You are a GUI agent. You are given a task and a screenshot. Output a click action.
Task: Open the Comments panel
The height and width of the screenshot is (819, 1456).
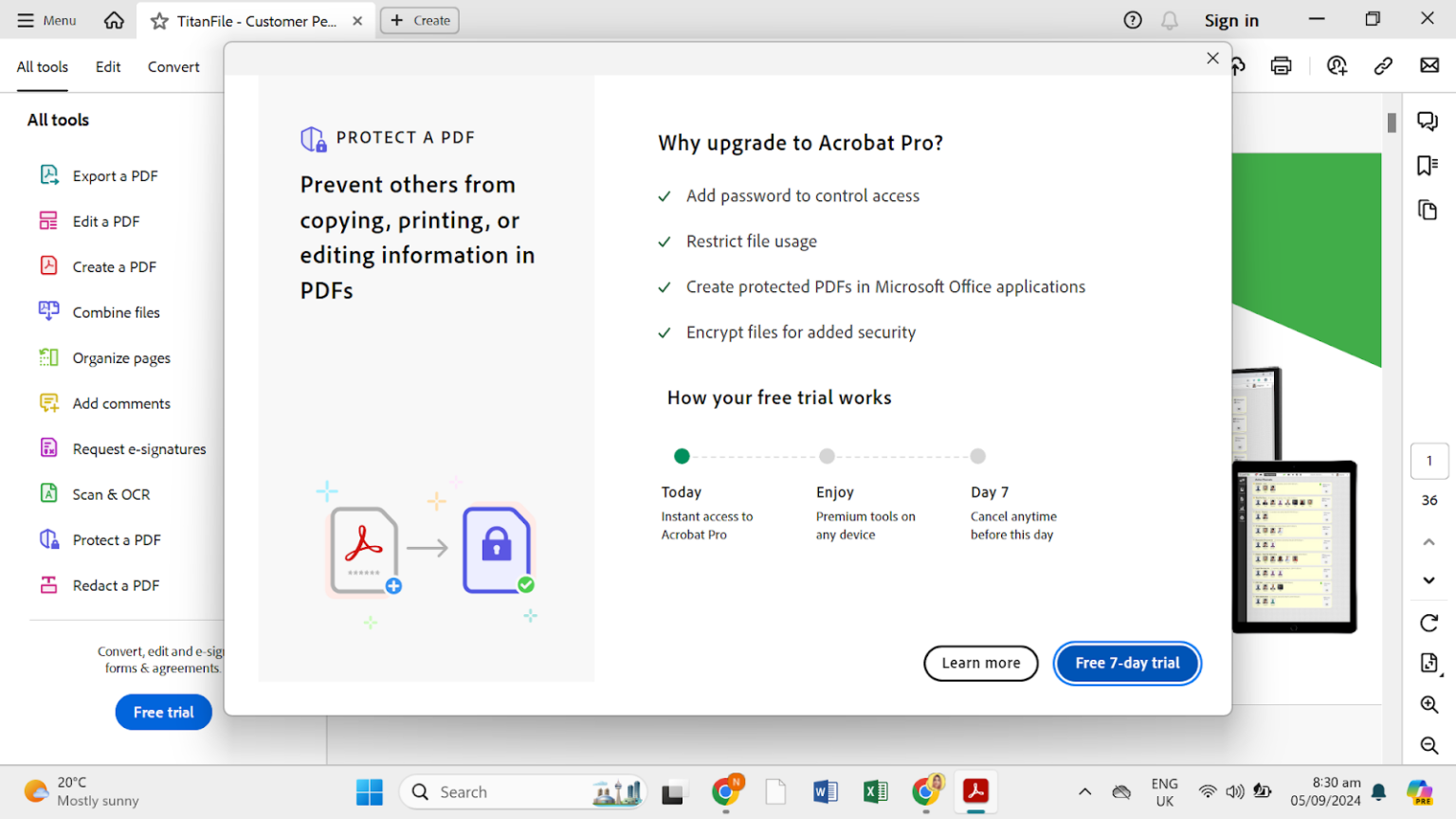click(x=1428, y=120)
